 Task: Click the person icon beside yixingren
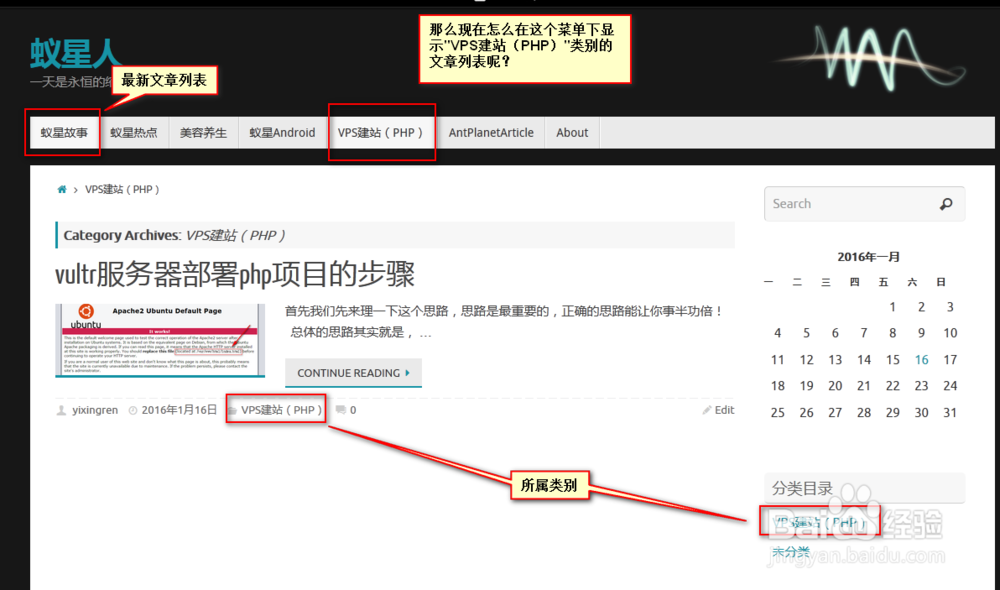coord(62,409)
